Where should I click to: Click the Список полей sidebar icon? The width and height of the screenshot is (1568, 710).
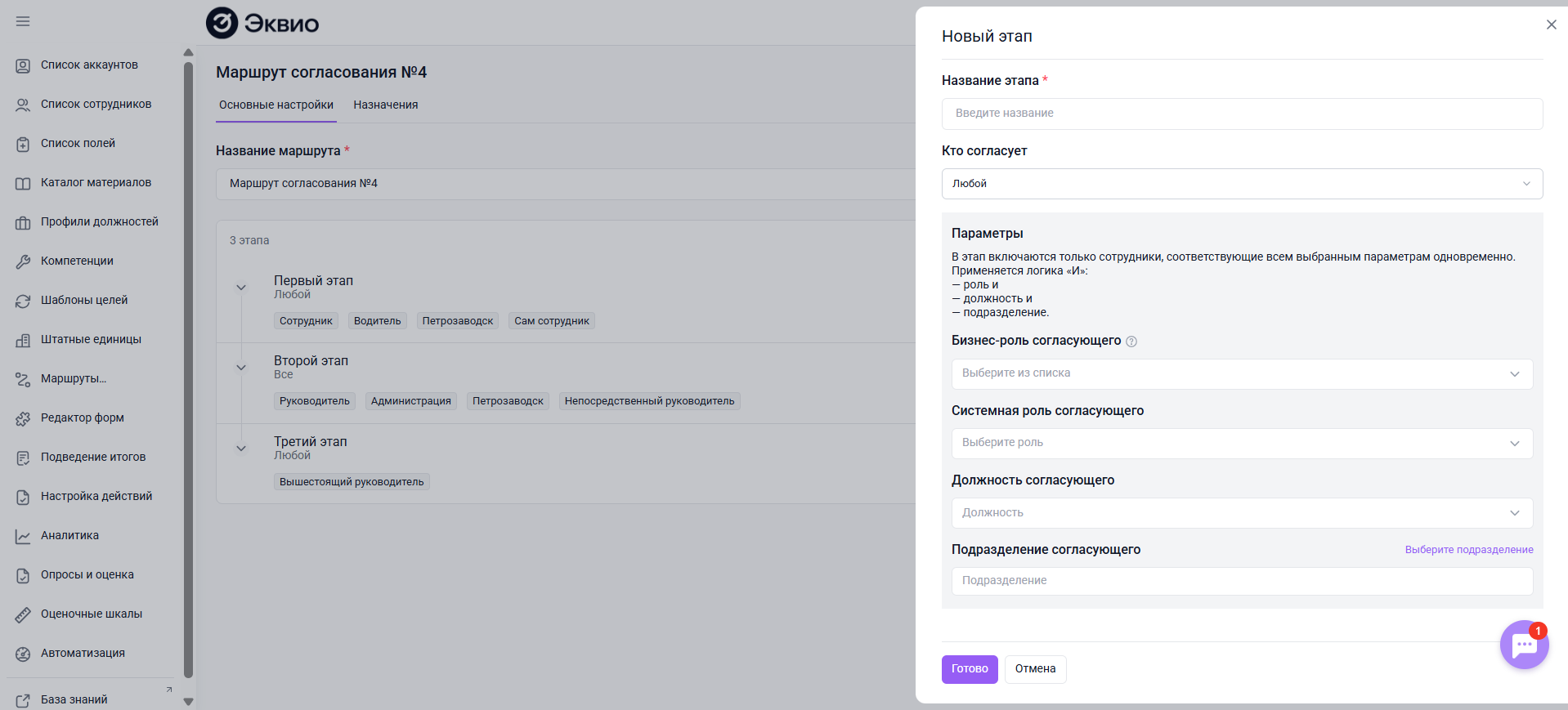[x=23, y=144]
